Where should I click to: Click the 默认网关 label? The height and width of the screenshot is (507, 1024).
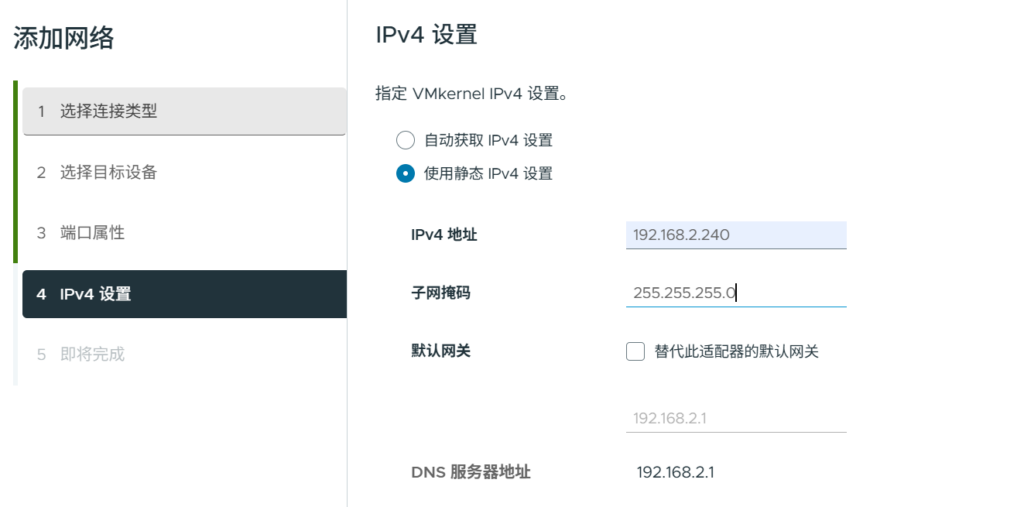pyautogui.click(x=440, y=351)
